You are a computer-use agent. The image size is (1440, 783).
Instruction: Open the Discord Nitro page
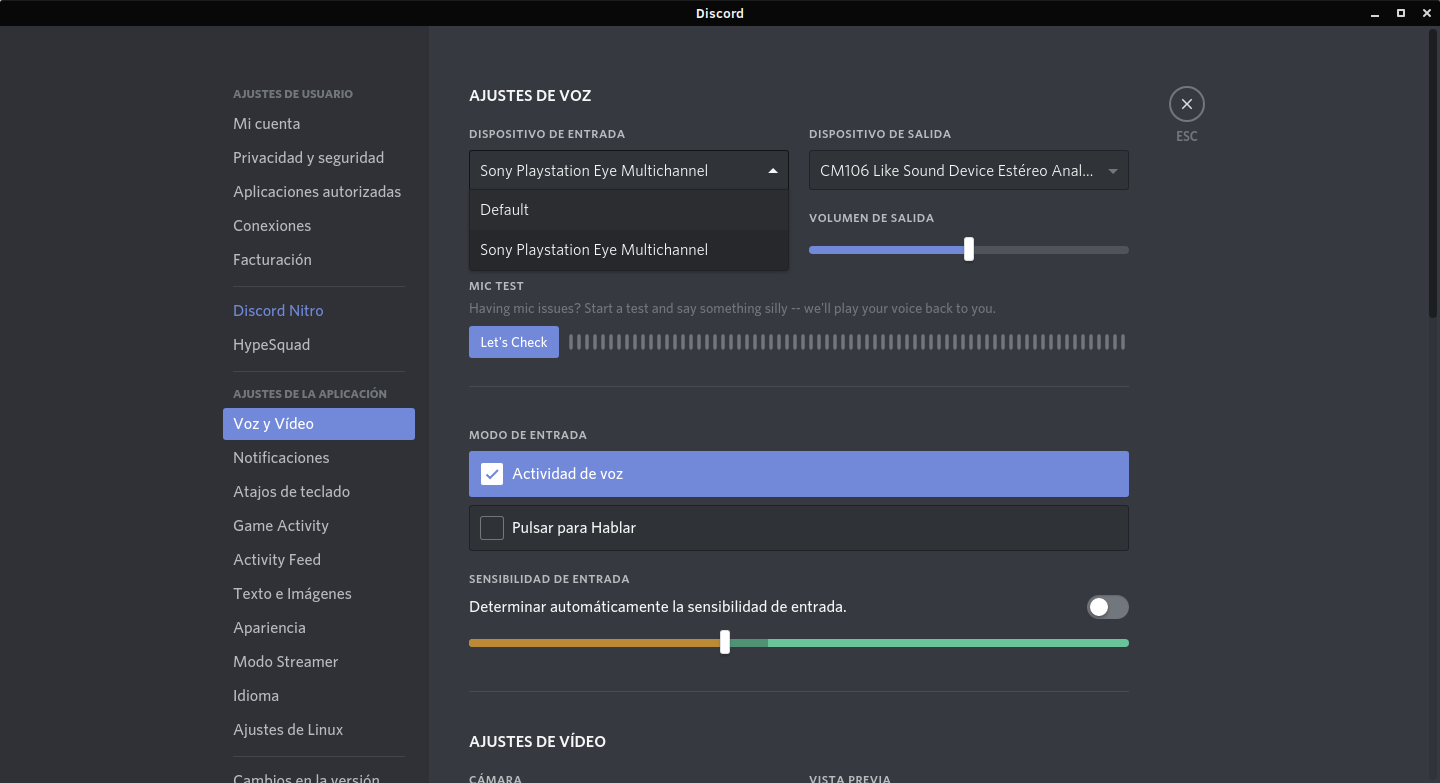click(x=277, y=310)
